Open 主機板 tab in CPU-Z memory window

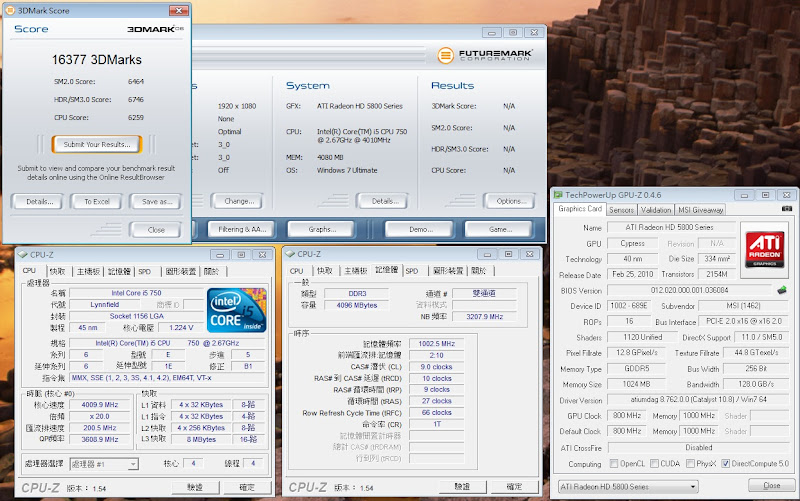(356, 271)
